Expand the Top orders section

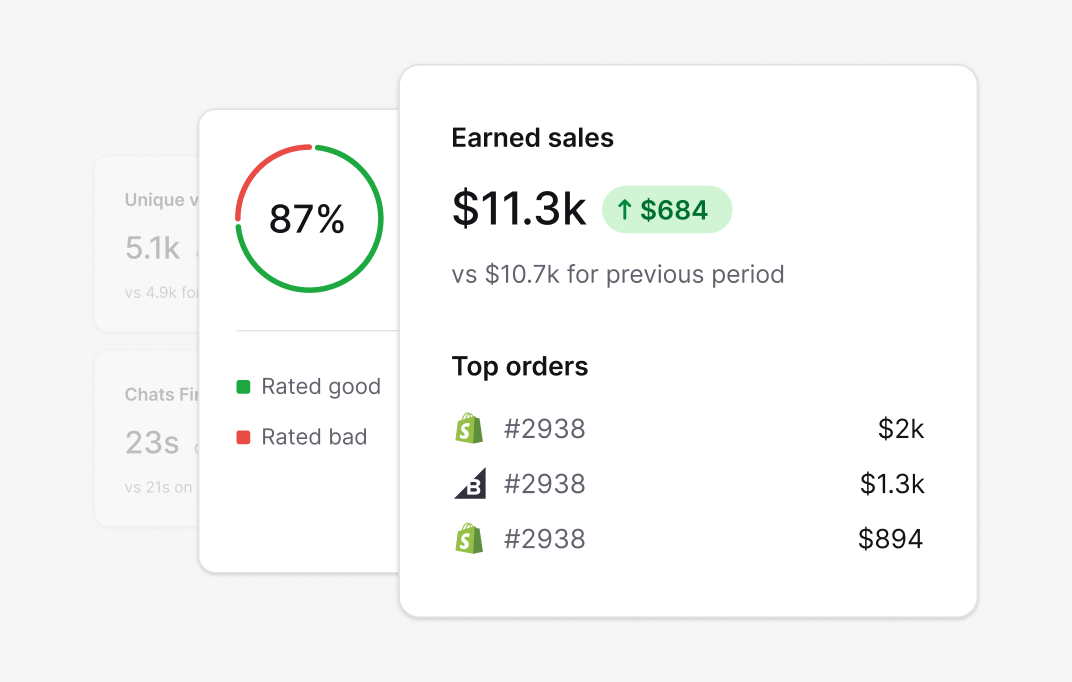tap(520, 366)
